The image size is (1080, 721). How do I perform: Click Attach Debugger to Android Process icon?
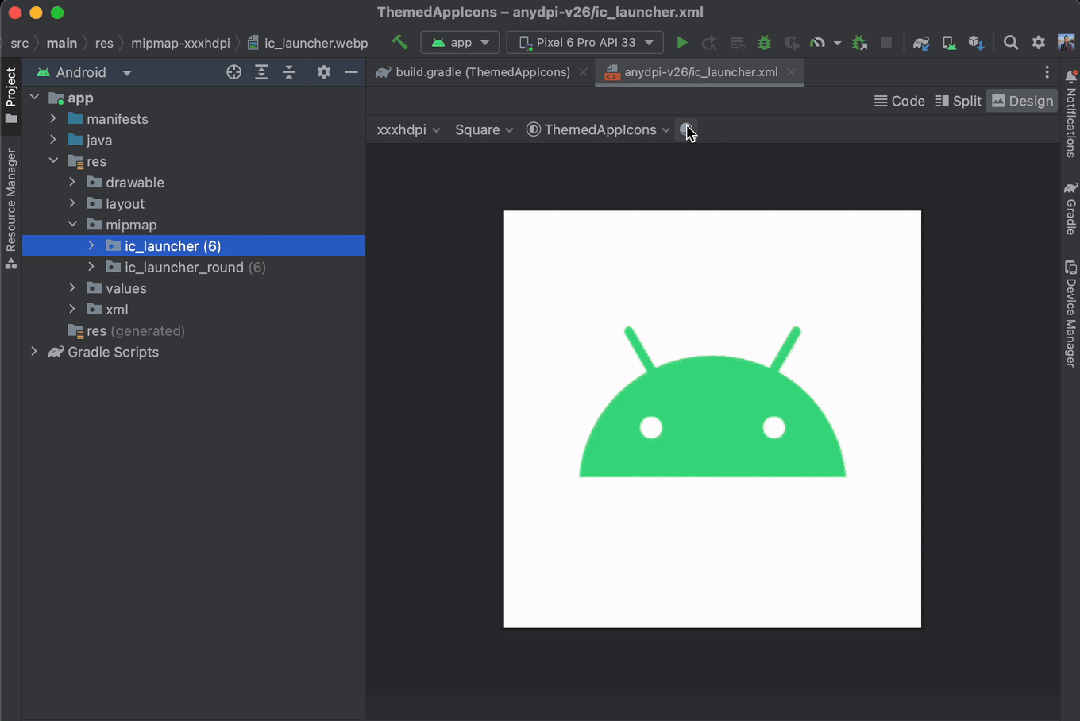point(860,43)
